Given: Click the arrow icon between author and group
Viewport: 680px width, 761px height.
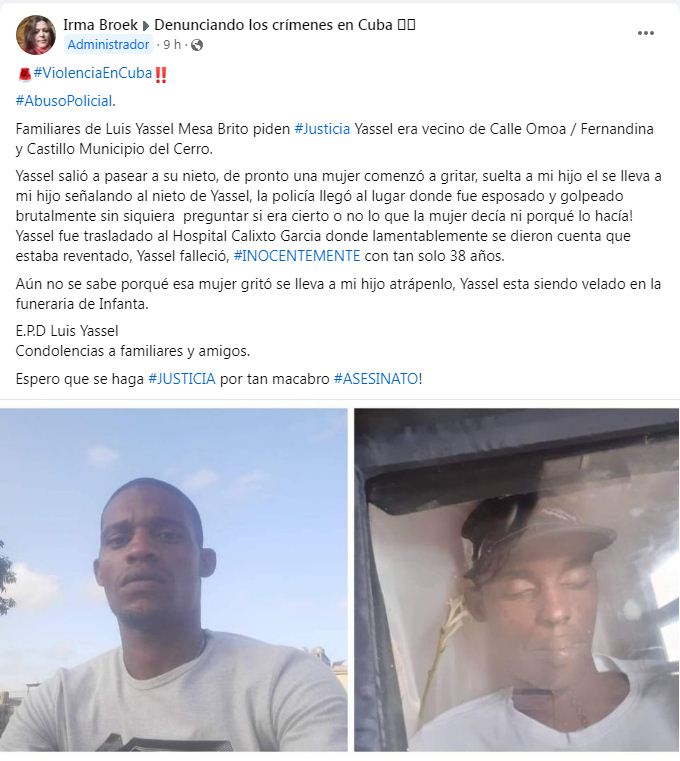Looking at the screenshot, I should pyautogui.click(x=146, y=25).
